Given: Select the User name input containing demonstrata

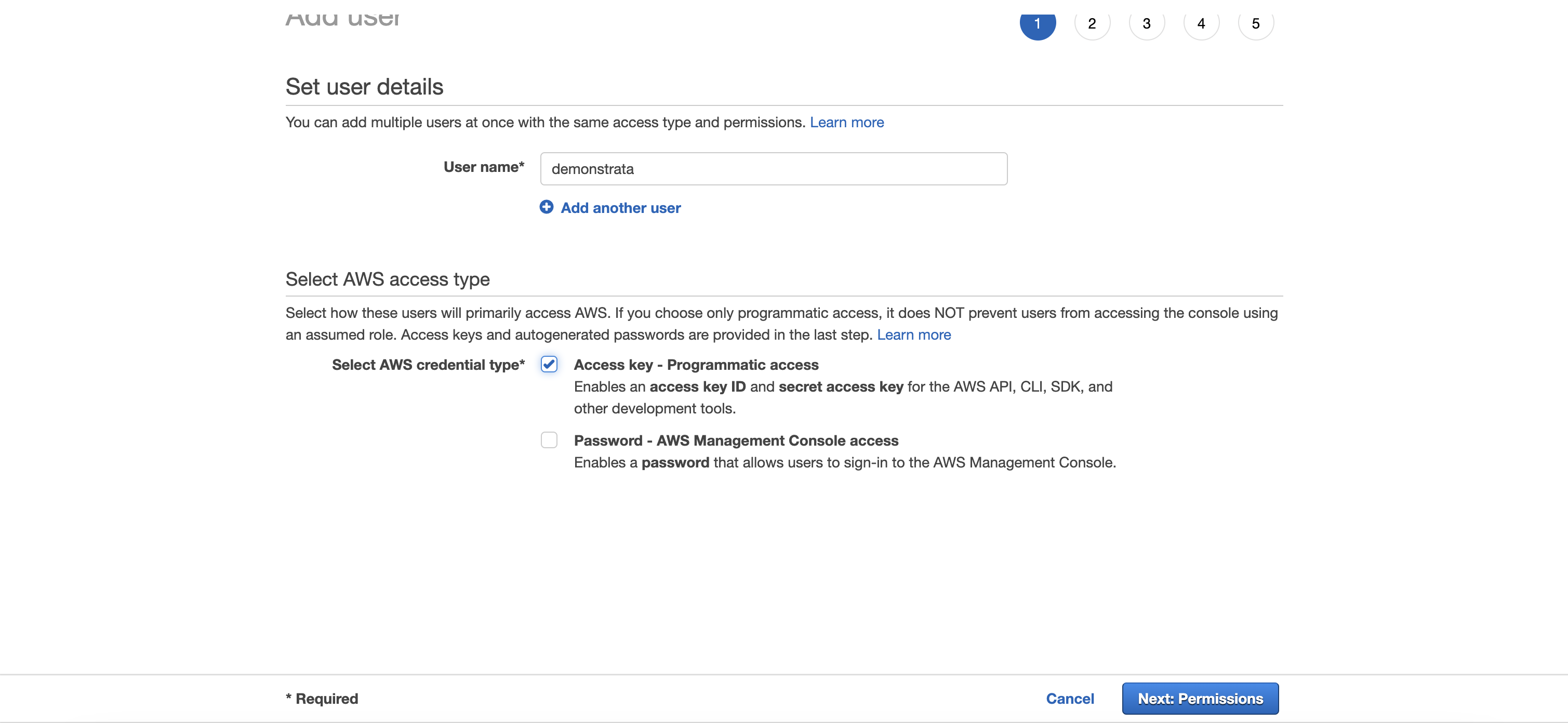Looking at the screenshot, I should tap(773, 169).
